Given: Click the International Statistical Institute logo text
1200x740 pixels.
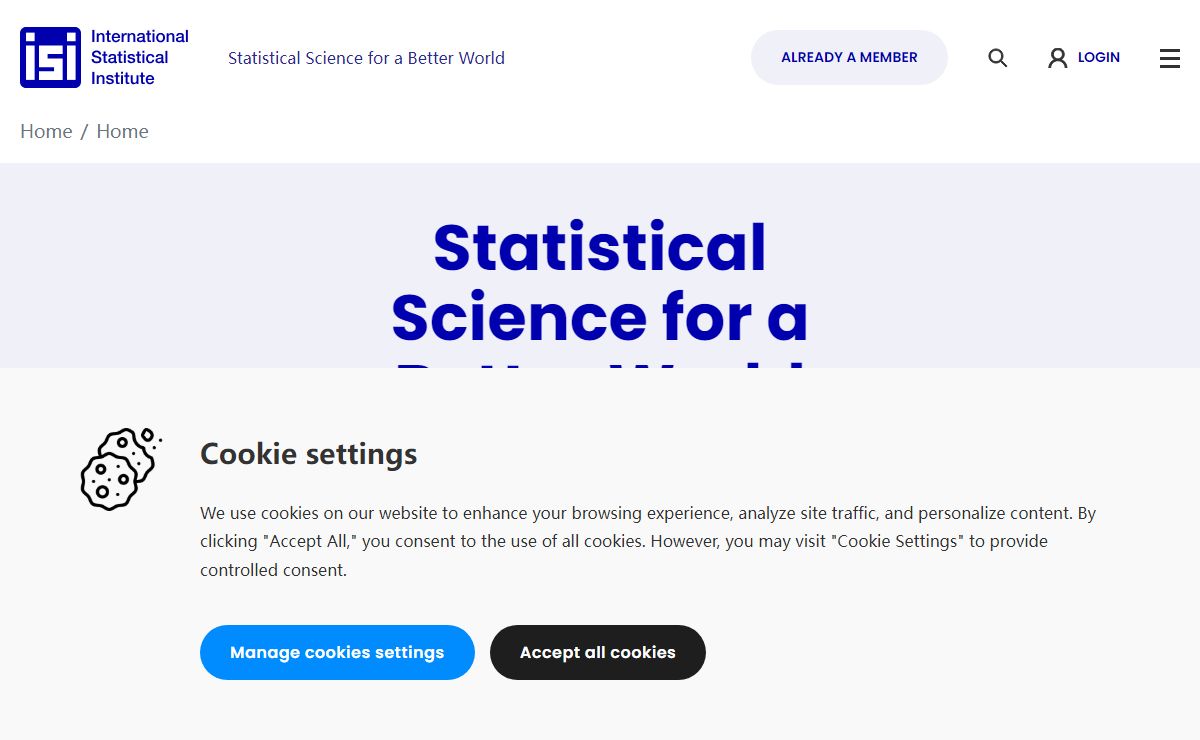Looking at the screenshot, I should coord(140,57).
